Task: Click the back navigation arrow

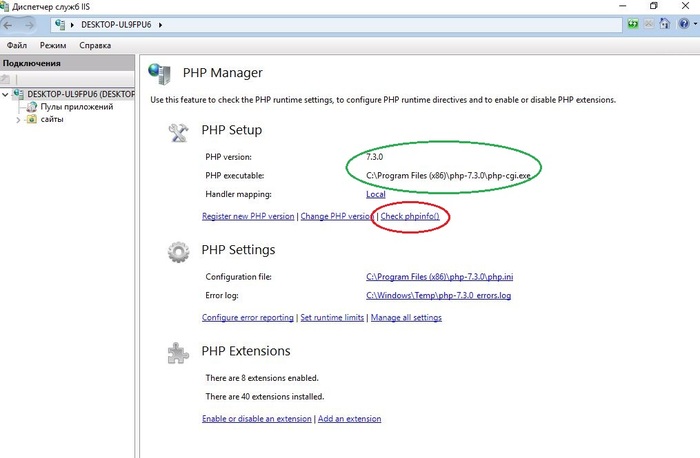Action: point(12,24)
